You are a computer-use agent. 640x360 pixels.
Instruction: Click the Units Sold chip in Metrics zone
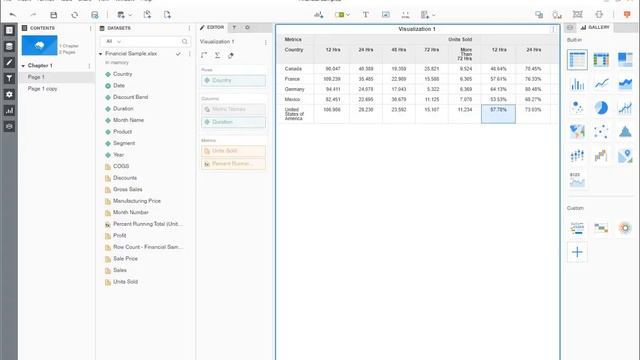(233, 151)
